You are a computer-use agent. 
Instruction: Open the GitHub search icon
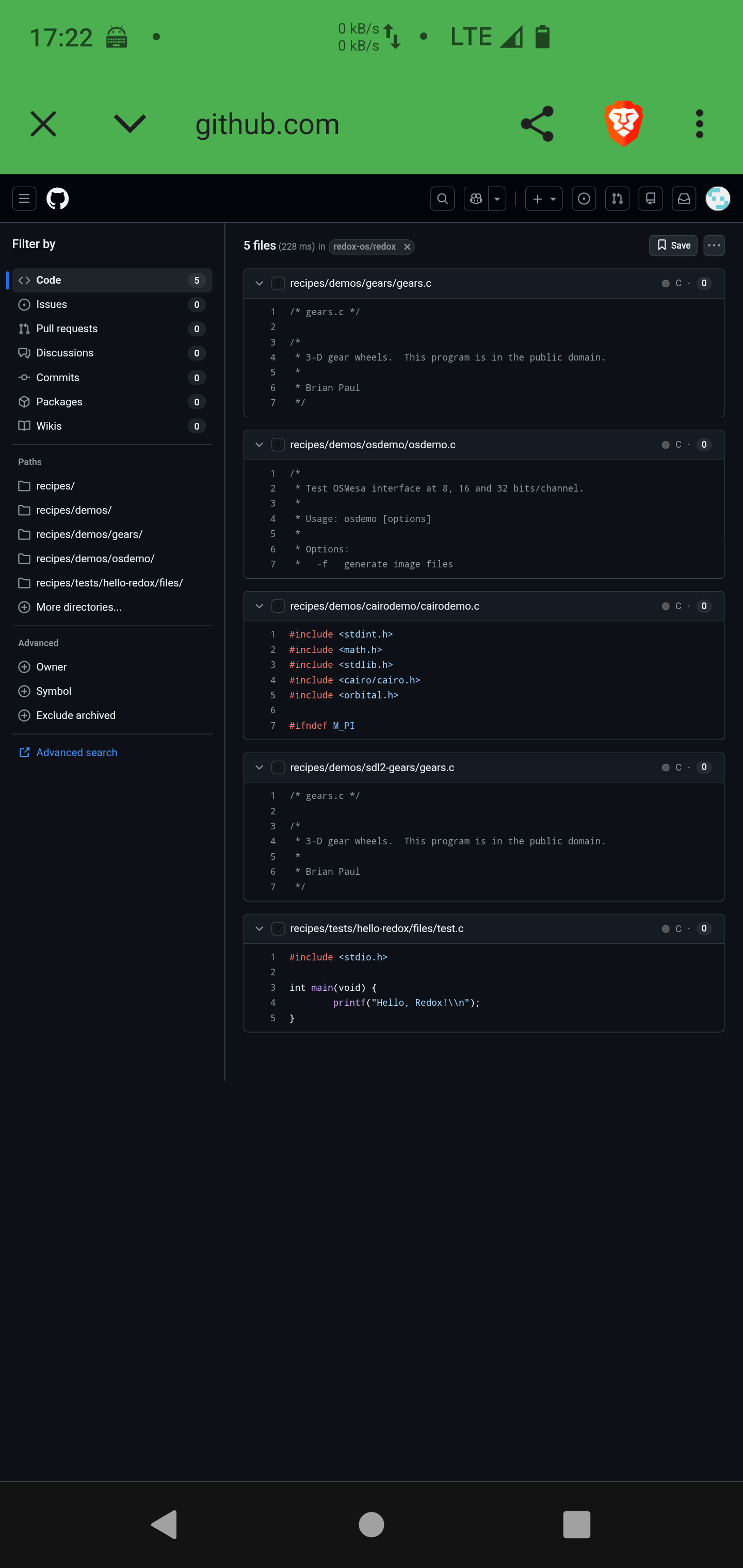[442, 199]
